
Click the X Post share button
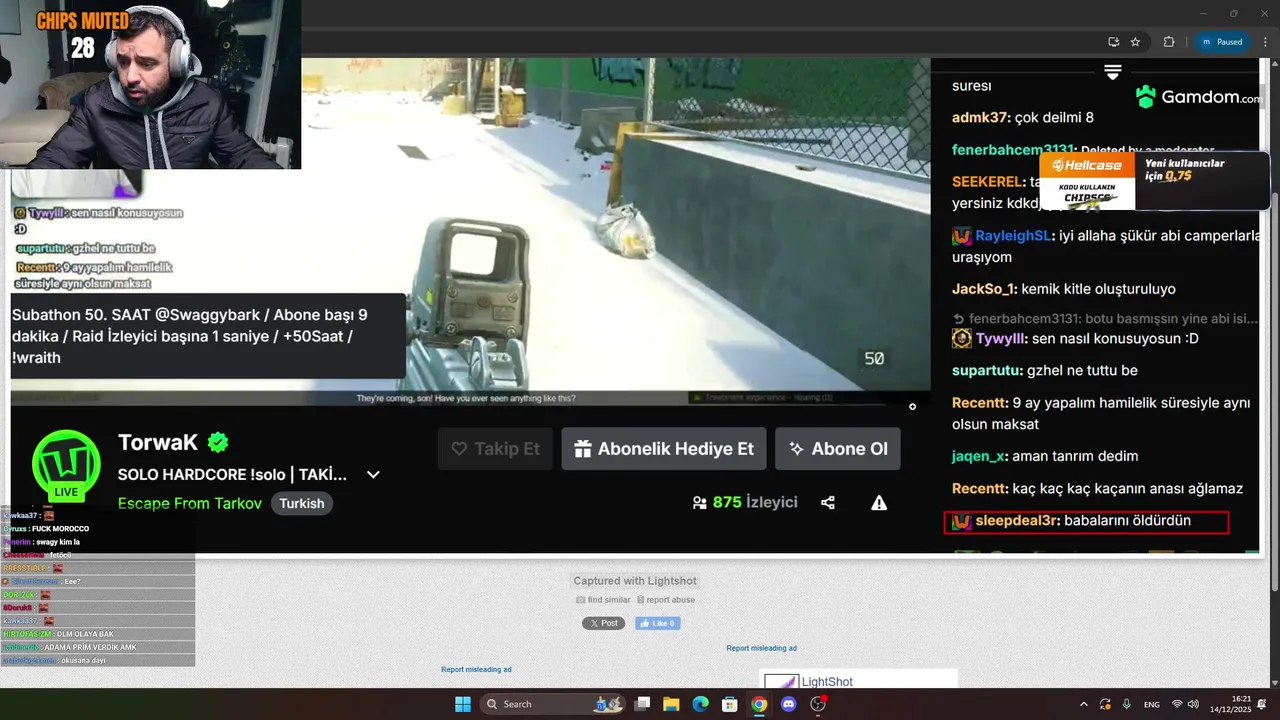603,623
